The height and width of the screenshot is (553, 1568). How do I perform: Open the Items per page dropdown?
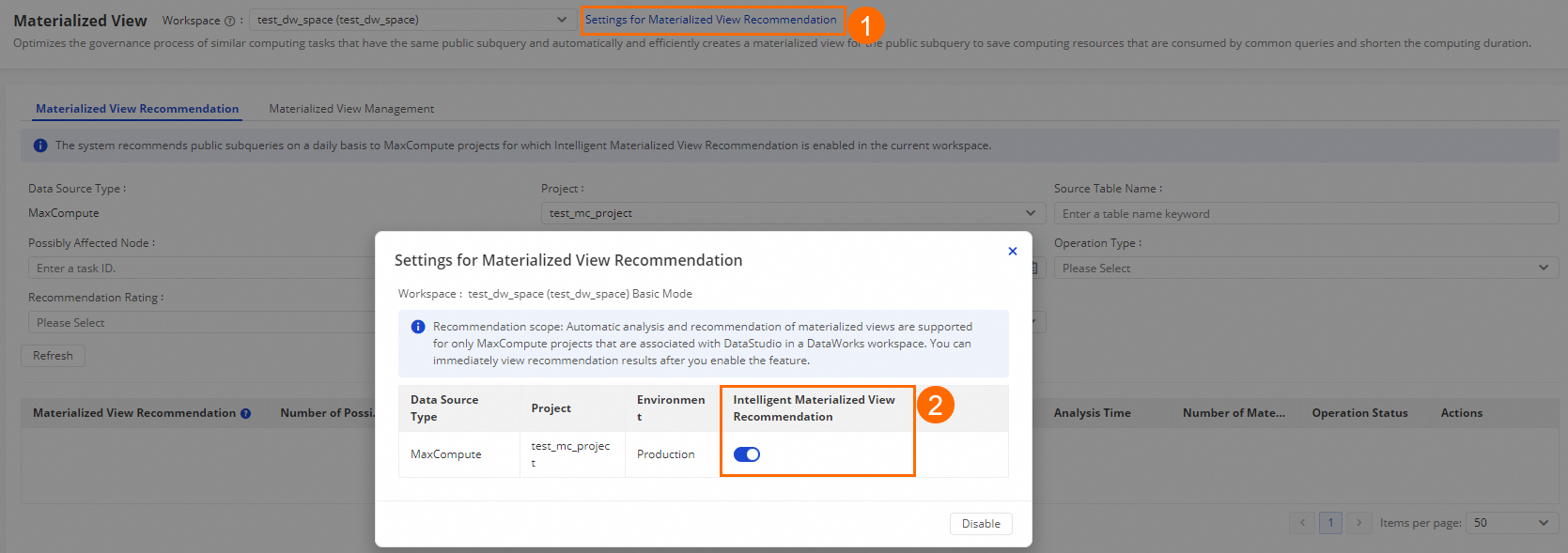point(1511,523)
